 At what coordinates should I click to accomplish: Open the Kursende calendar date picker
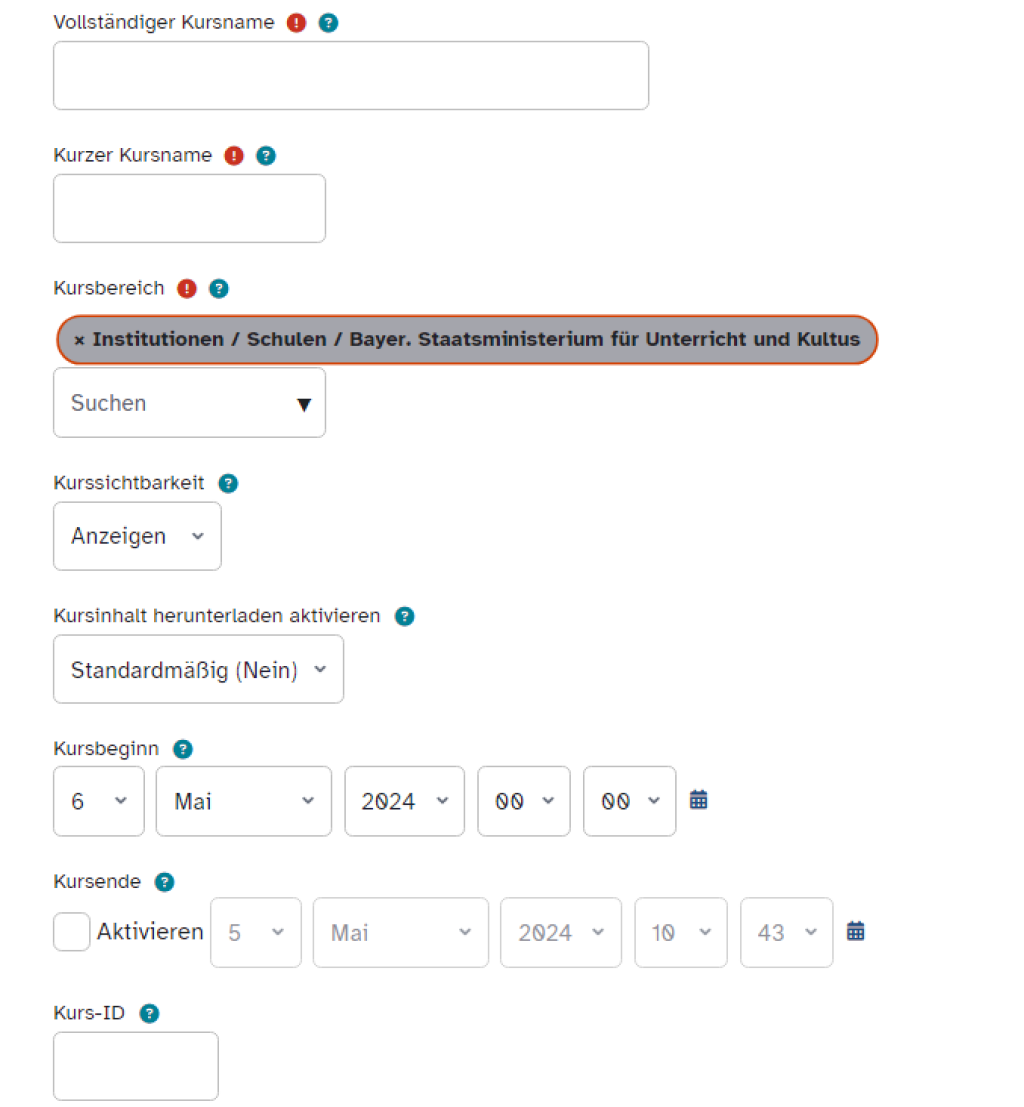click(x=855, y=932)
